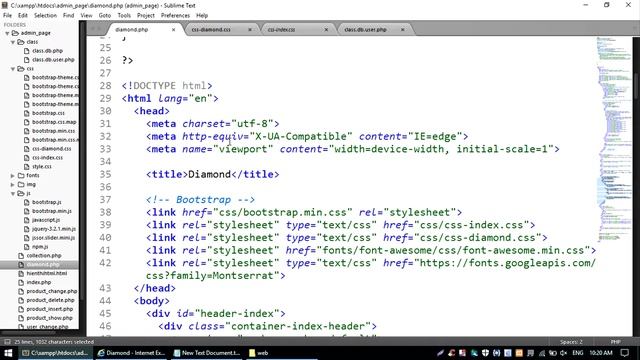Close the diamond.php tab
Image resolution: width=640 pixels, height=360 pixels.
pos(173,29)
